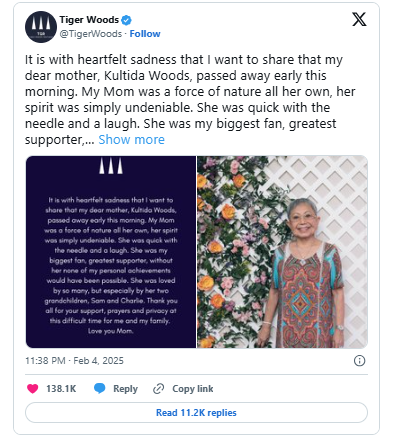Click the Copy link text
396x443 pixels.
pyautogui.click(x=193, y=389)
